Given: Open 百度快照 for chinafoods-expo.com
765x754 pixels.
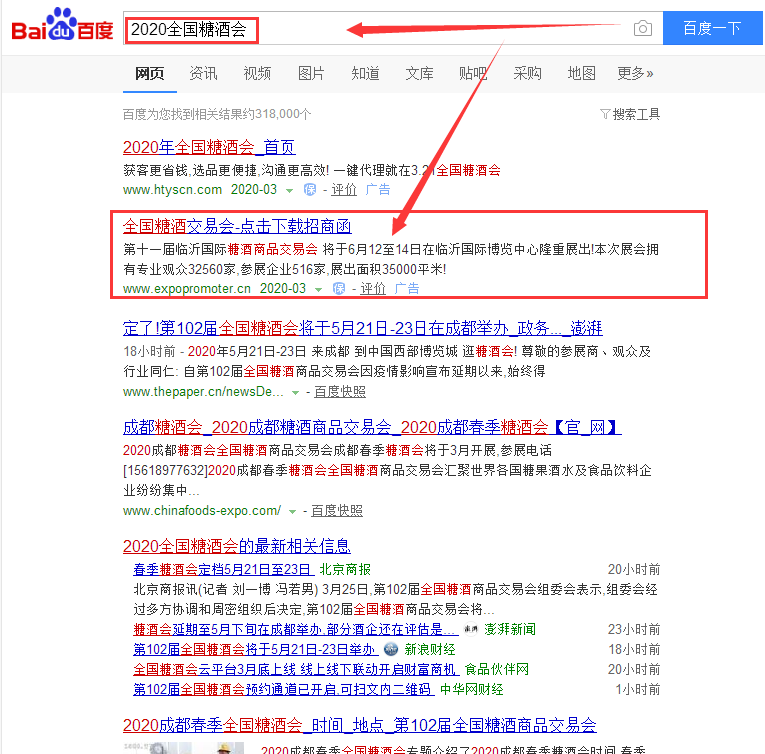Looking at the screenshot, I should coord(337,510).
